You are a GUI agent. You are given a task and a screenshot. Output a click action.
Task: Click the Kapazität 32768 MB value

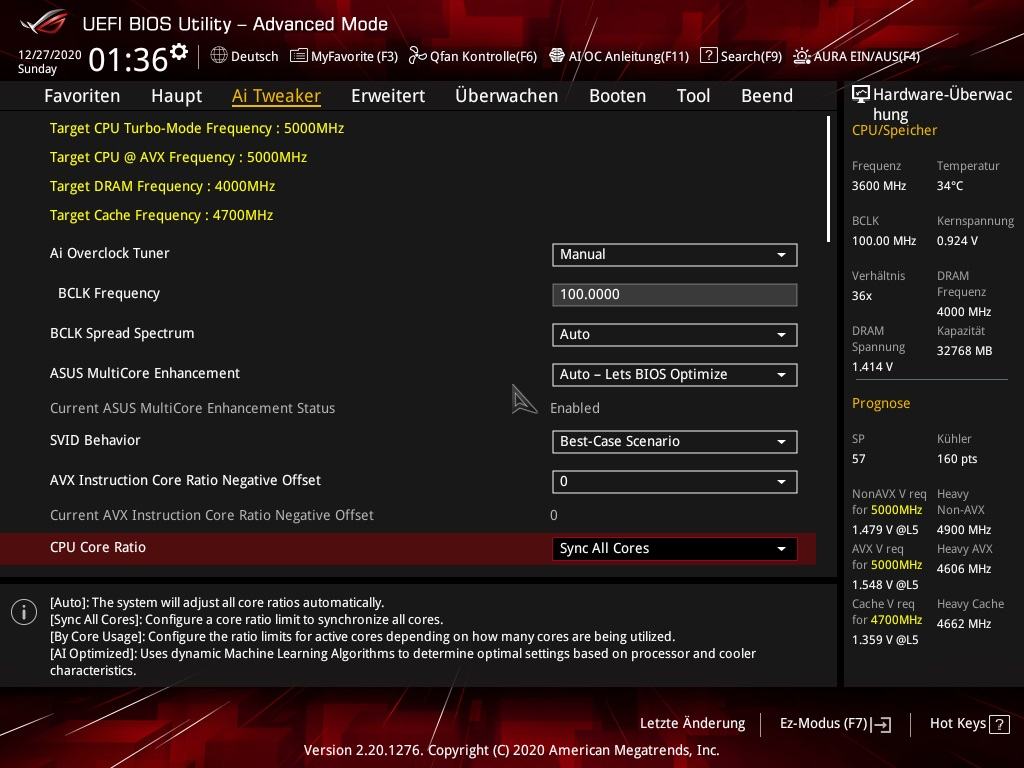[x=964, y=351]
